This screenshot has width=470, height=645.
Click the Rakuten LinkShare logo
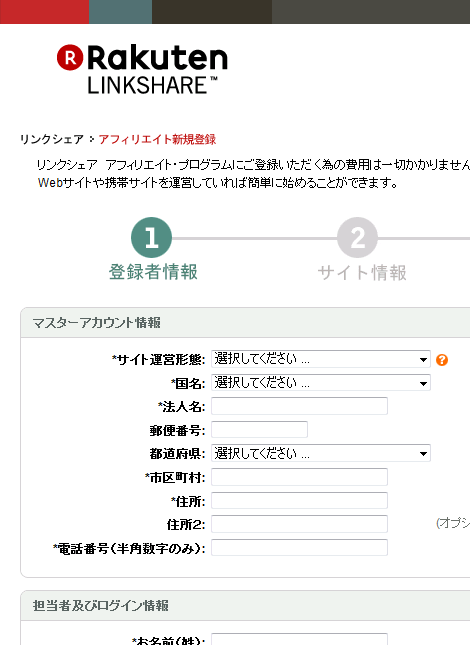(x=142, y=69)
